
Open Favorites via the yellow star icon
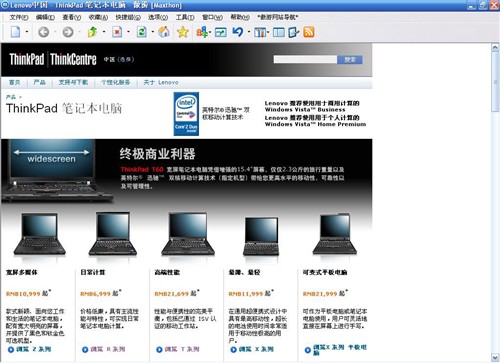pos(183,32)
